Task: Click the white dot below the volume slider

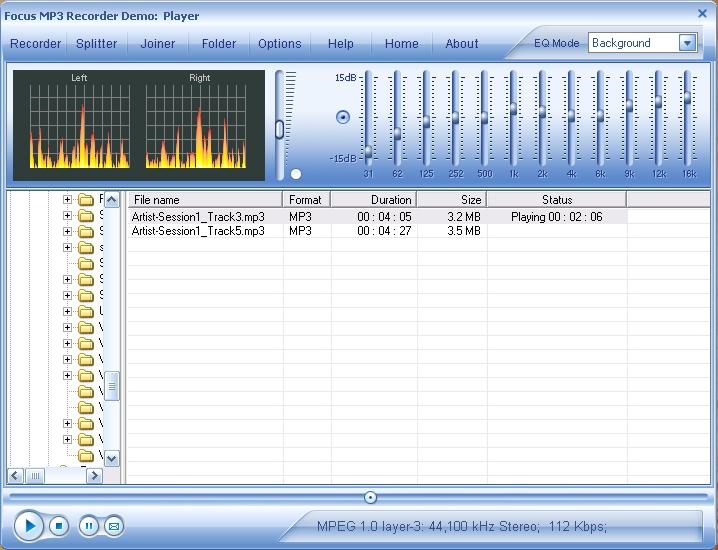Action: [296, 174]
